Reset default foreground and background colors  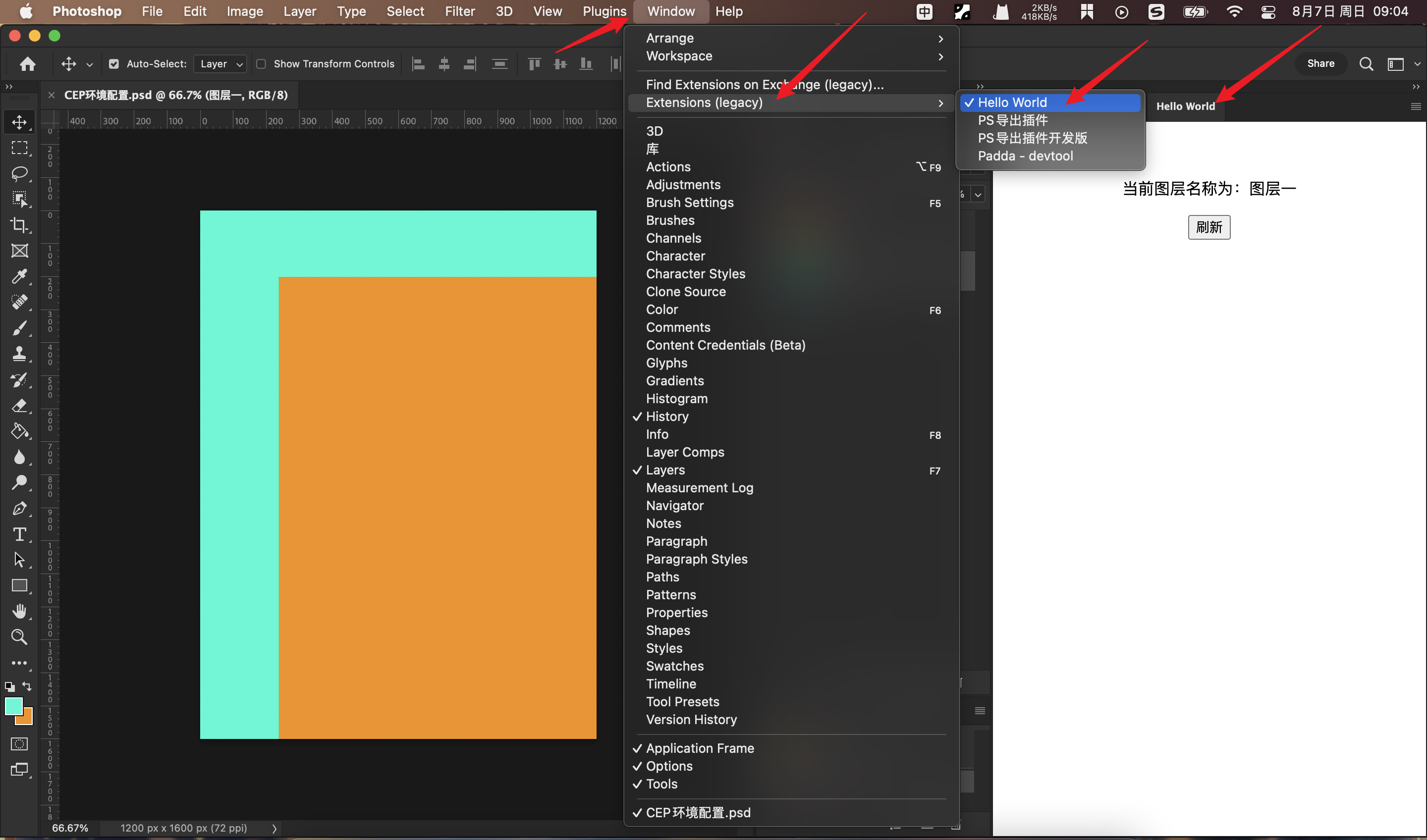pos(9,686)
